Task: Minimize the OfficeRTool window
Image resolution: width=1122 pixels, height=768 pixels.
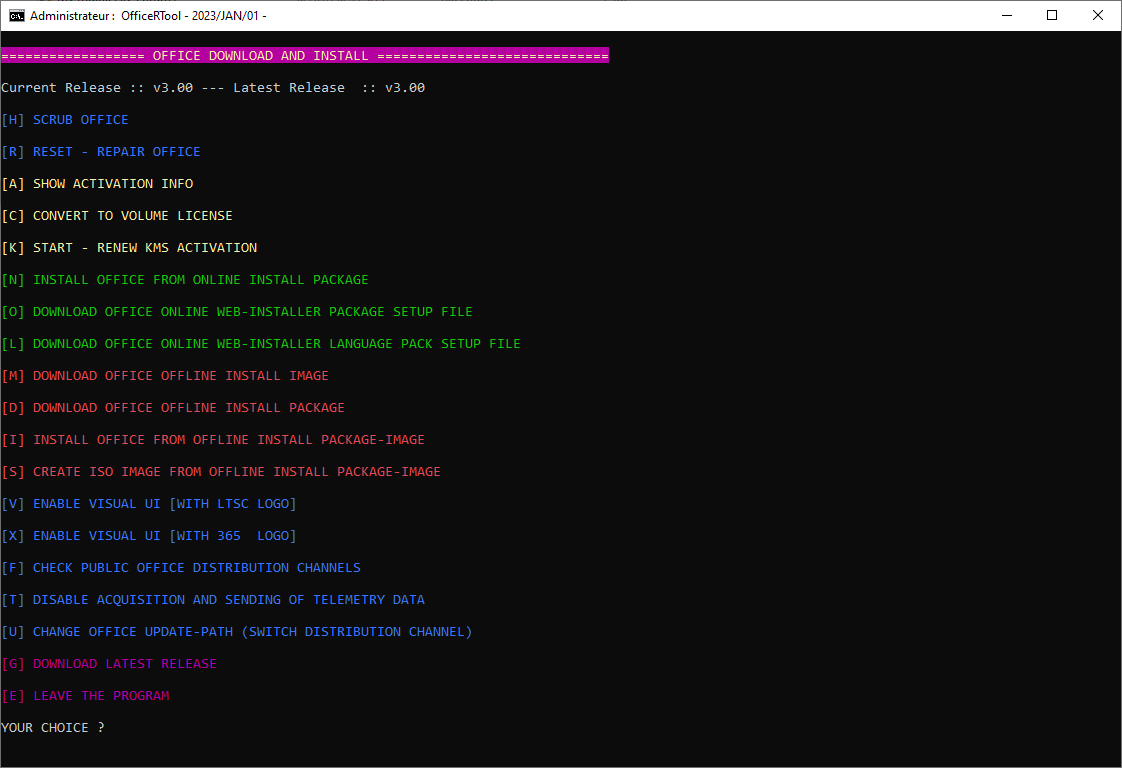Action: coord(1007,16)
